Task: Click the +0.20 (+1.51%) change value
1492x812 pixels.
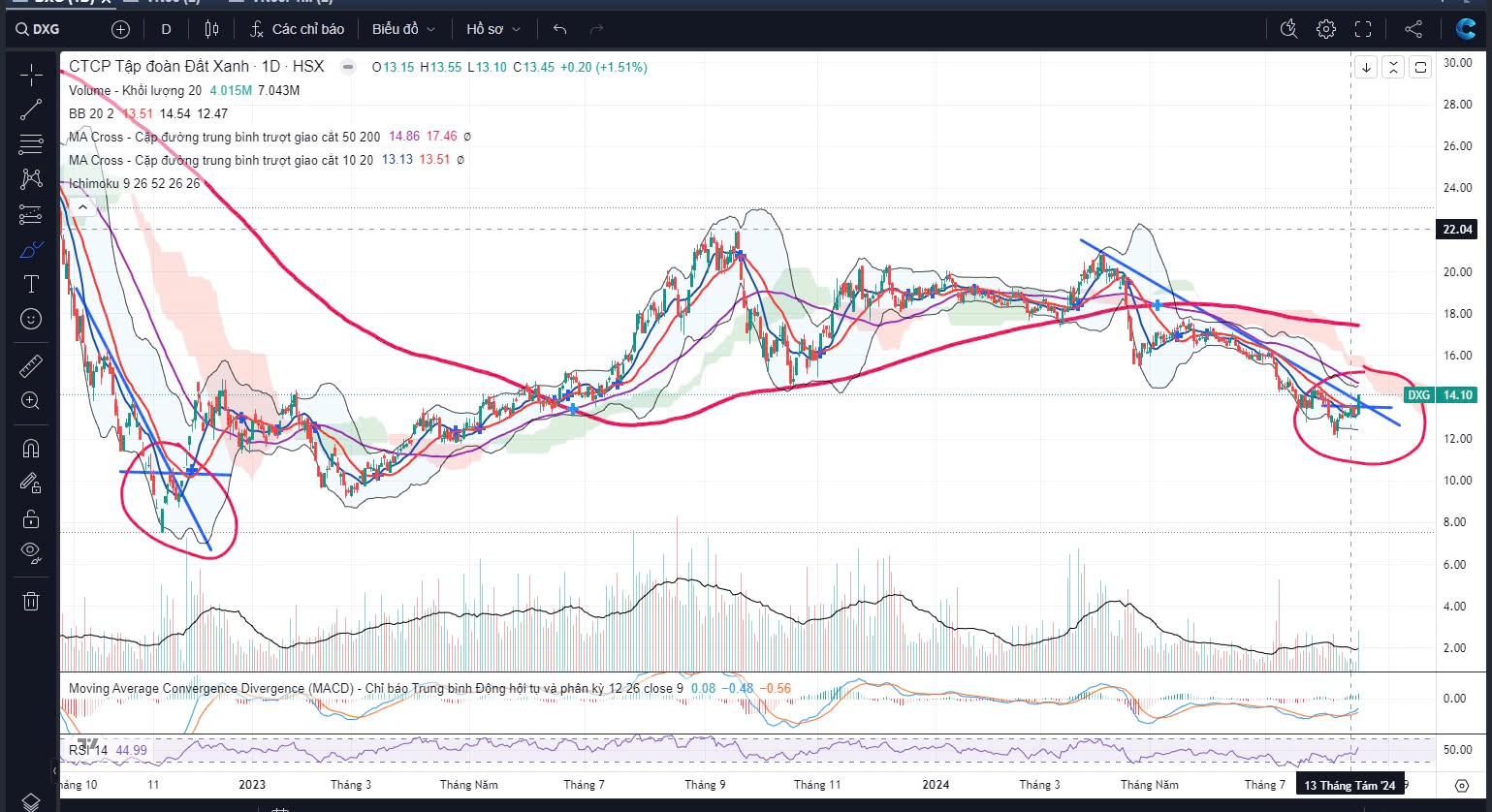Action: [603, 67]
